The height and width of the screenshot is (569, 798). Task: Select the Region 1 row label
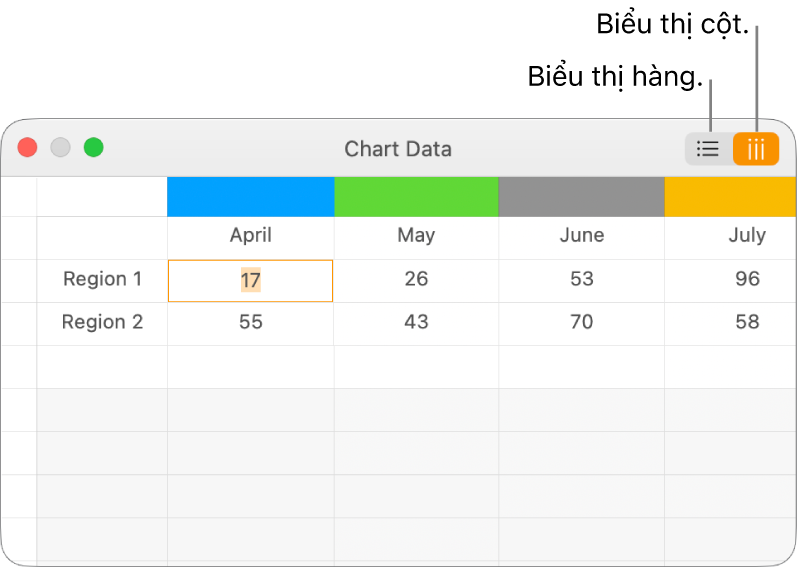[x=102, y=280]
